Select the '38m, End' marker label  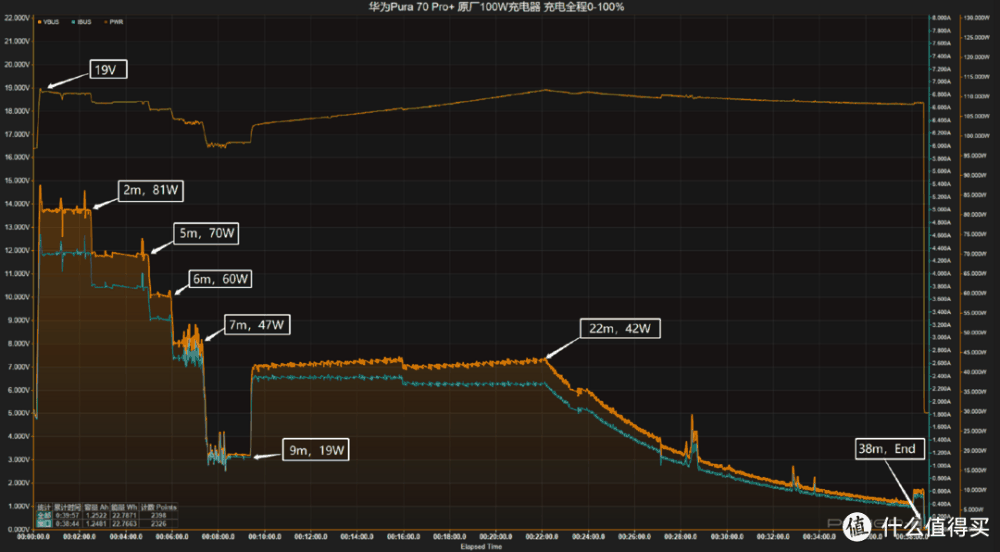point(887,449)
